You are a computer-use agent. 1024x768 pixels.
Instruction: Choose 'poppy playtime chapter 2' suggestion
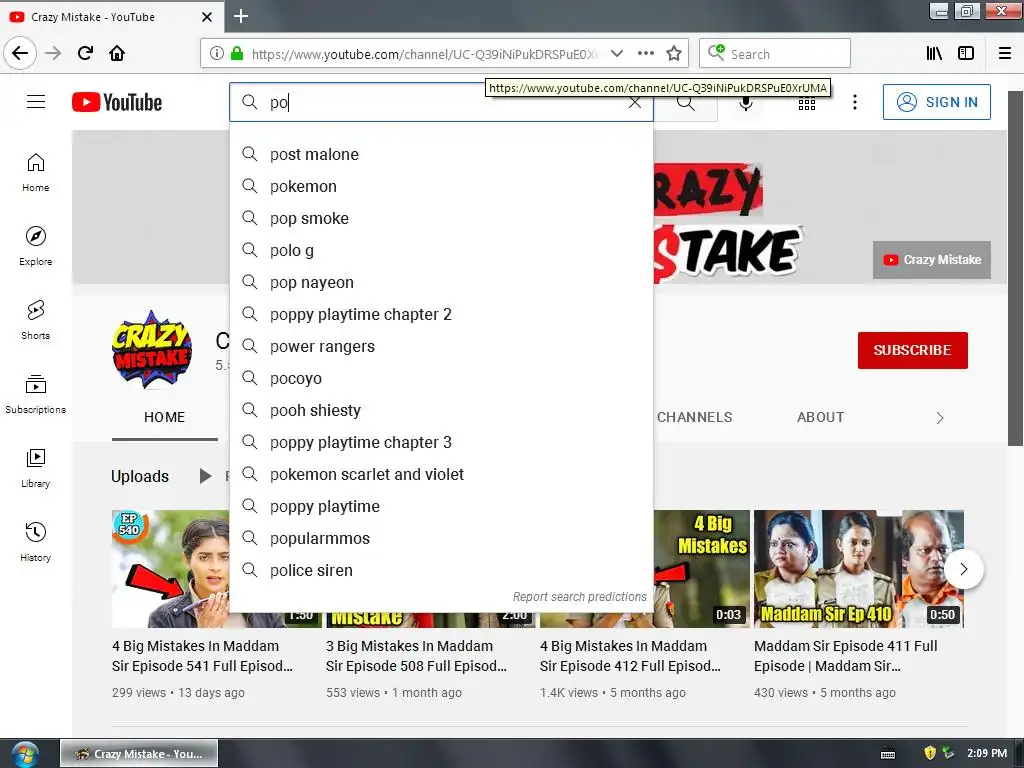(441, 314)
